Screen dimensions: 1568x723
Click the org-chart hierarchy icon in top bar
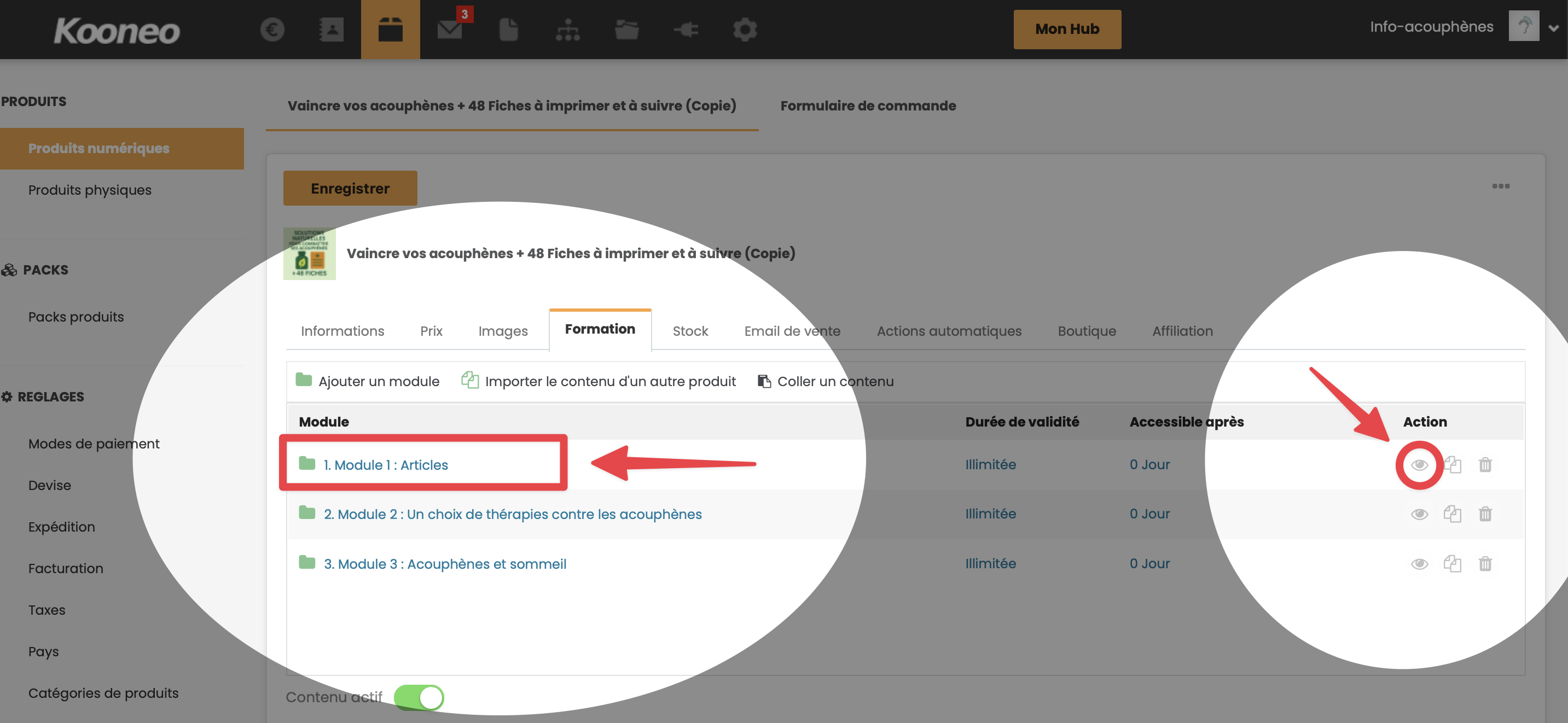tap(567, 29)
